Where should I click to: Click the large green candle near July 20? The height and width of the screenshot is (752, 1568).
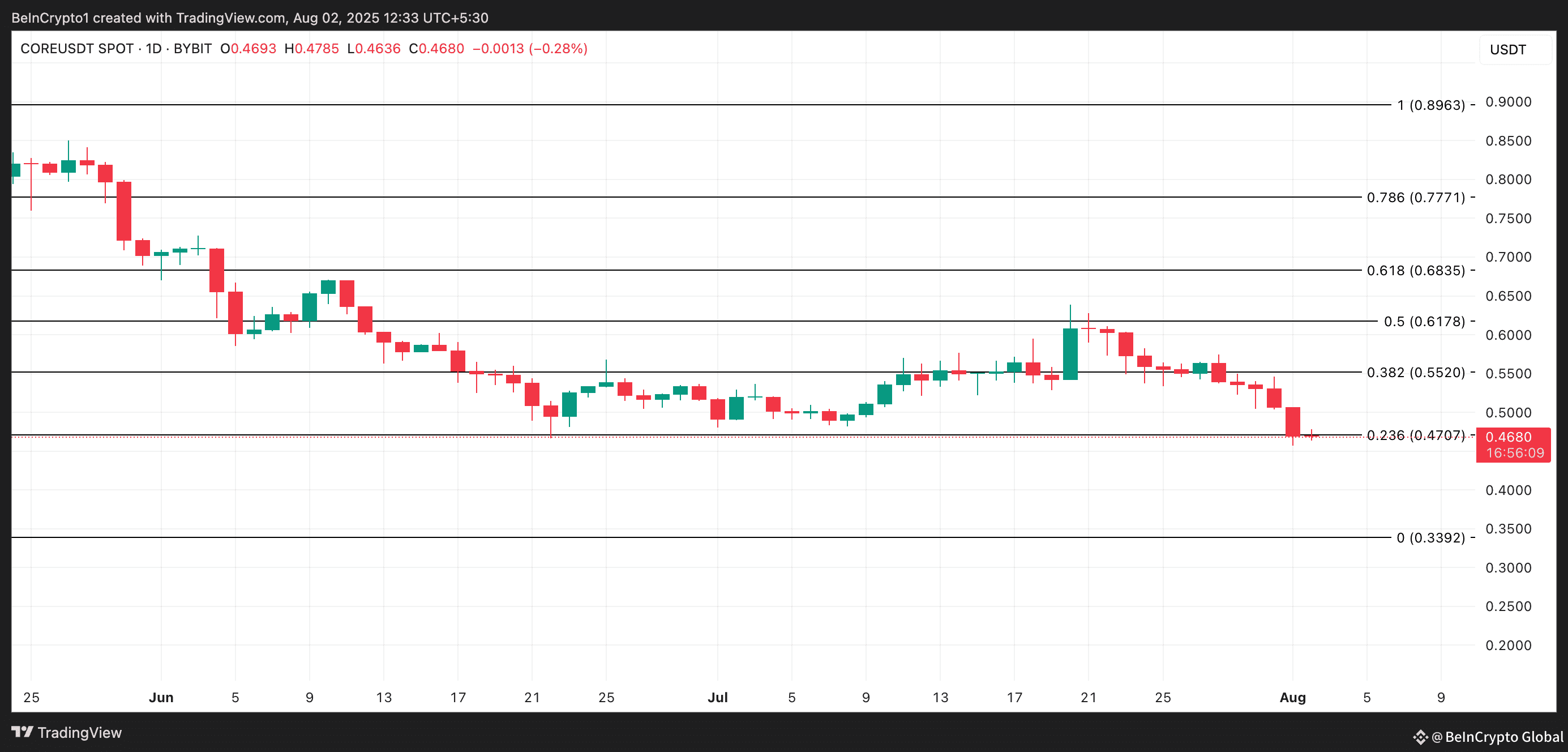(x=1070, y=354)
